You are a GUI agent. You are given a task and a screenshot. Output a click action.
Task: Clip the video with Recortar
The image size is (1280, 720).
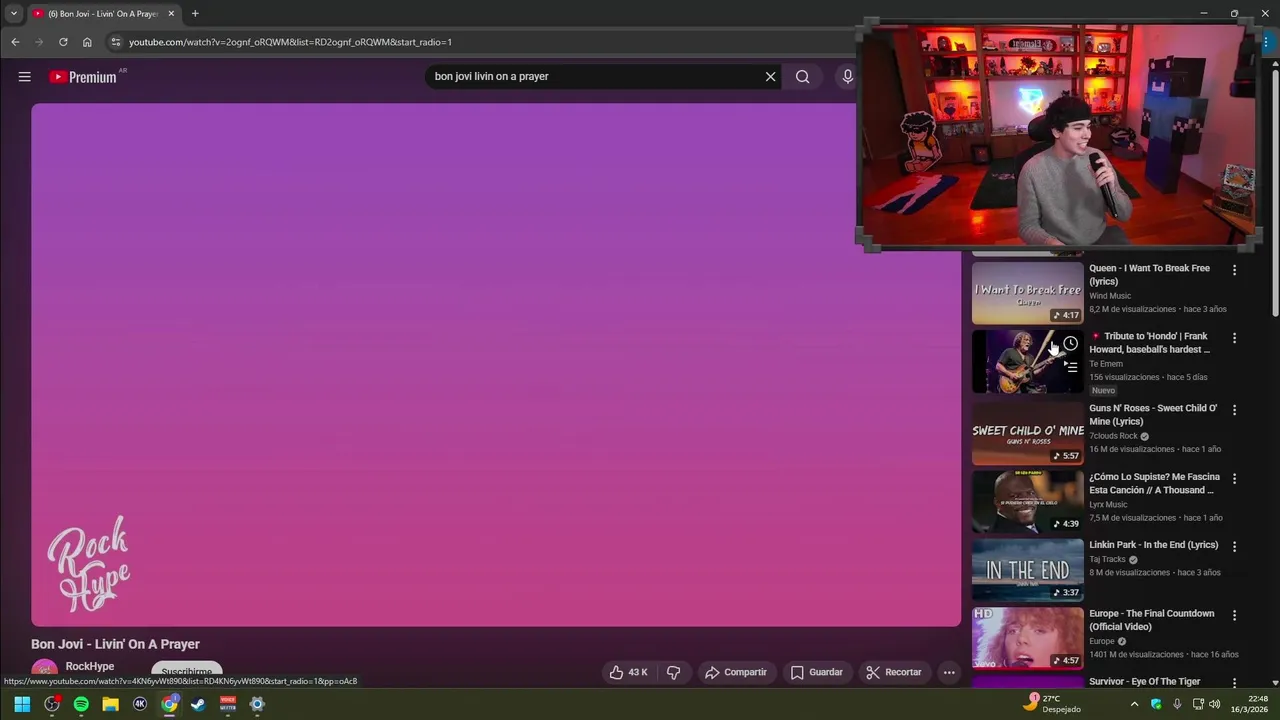tap(893, 672)
